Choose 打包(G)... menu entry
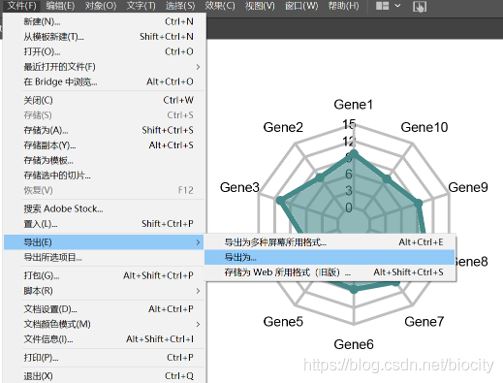 click(x=105, y=276)
